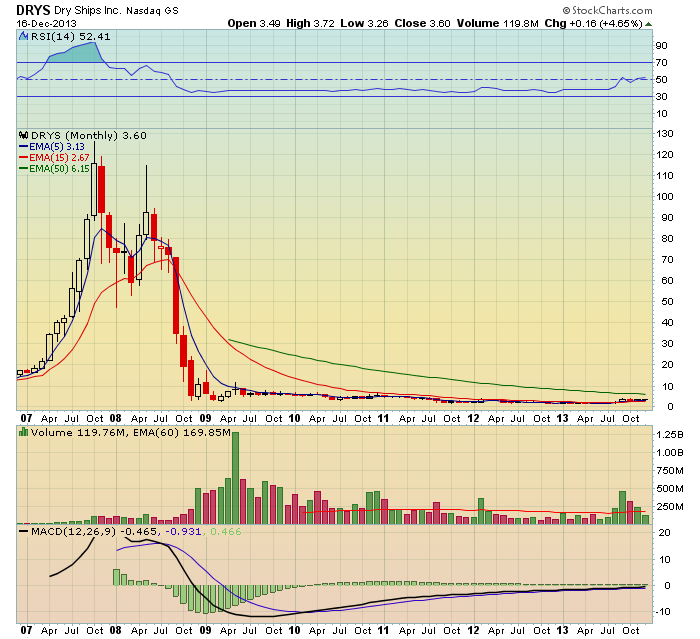Click the MACD(12,26,9) -0.465 label

pos(94,531)
